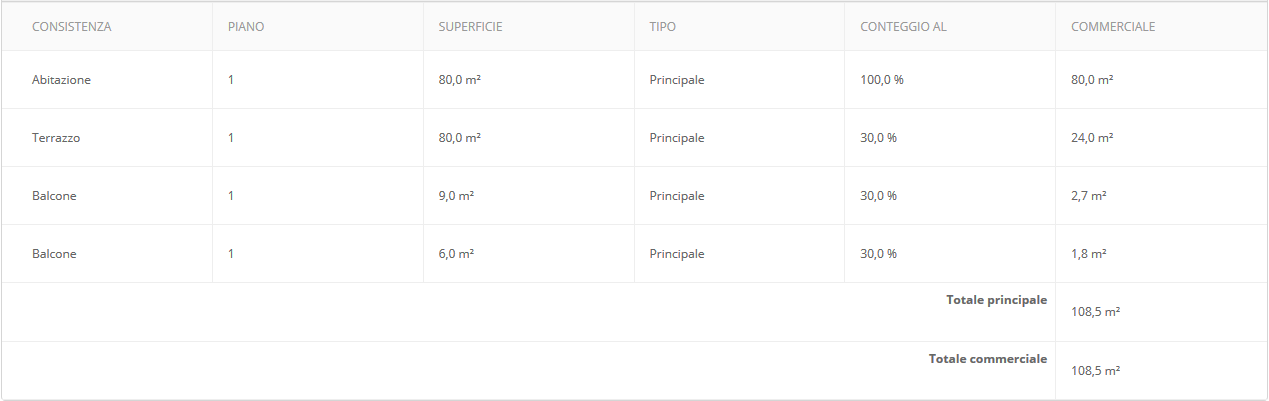The image size is (1269, 401).
Task: Select the Terrazzo row label
Action: coord(56,138)
